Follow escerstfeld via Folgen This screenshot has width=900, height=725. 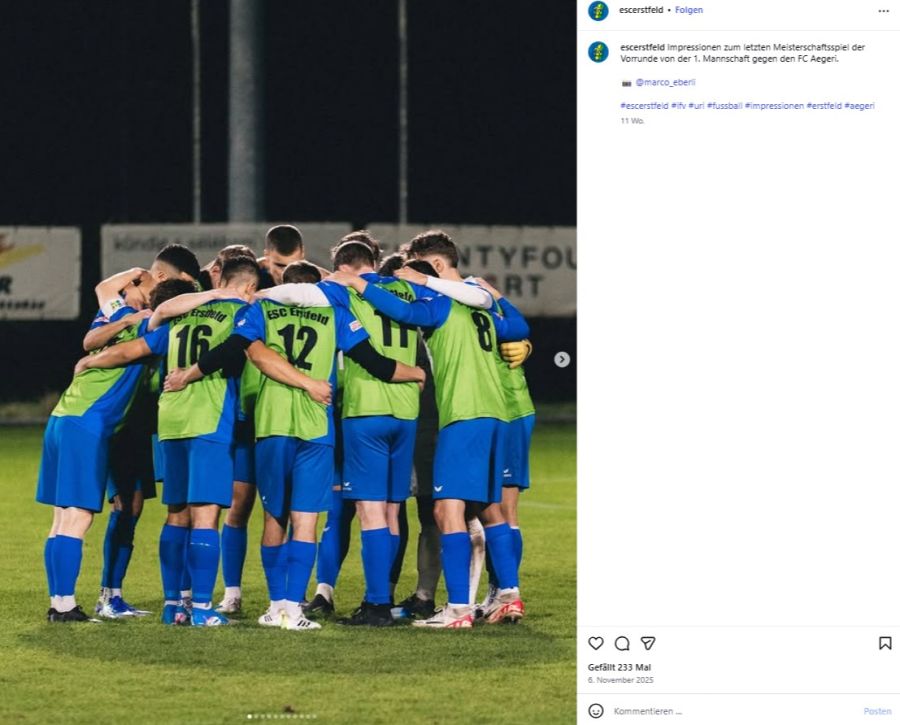click(689, 10)
